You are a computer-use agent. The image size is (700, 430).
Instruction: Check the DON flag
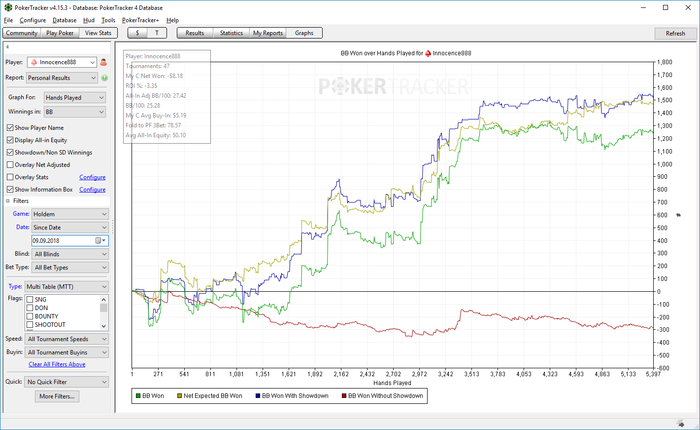coord(30,308)
